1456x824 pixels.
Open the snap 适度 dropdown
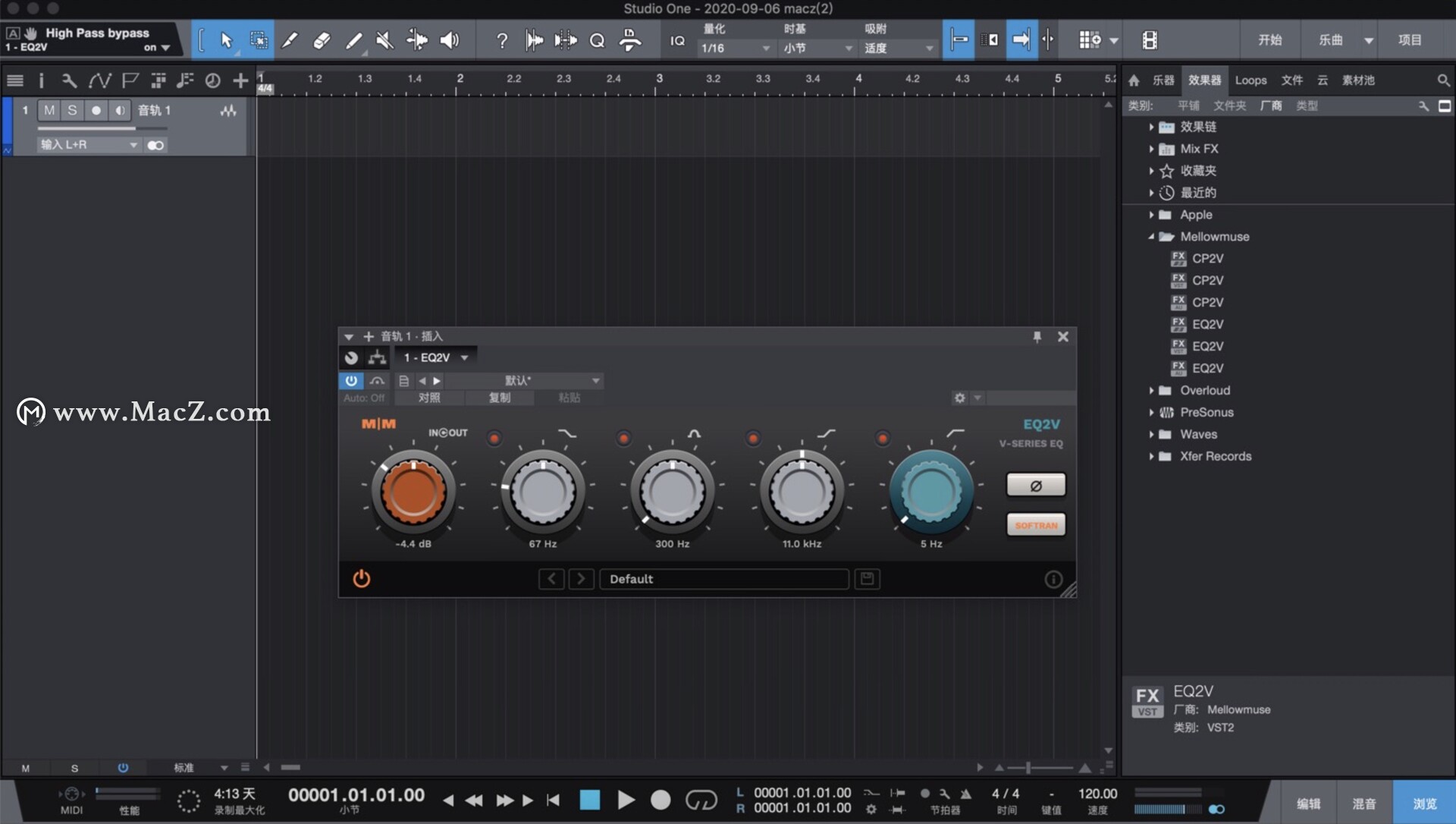click(x=899, y=48)
